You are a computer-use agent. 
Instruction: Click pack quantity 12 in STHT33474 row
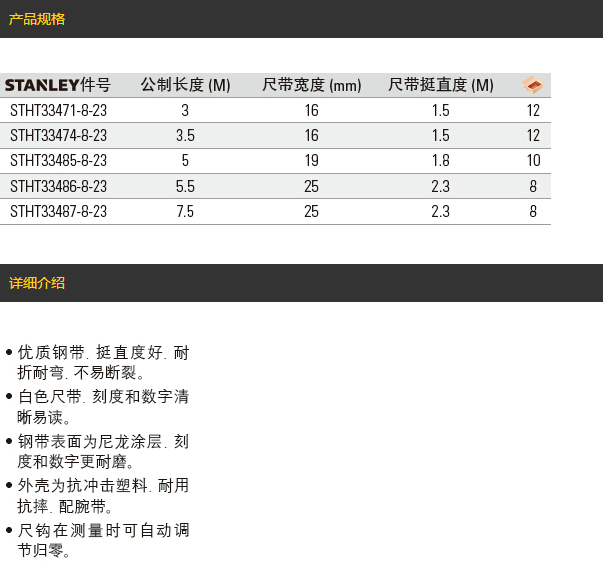click(533, 135)
